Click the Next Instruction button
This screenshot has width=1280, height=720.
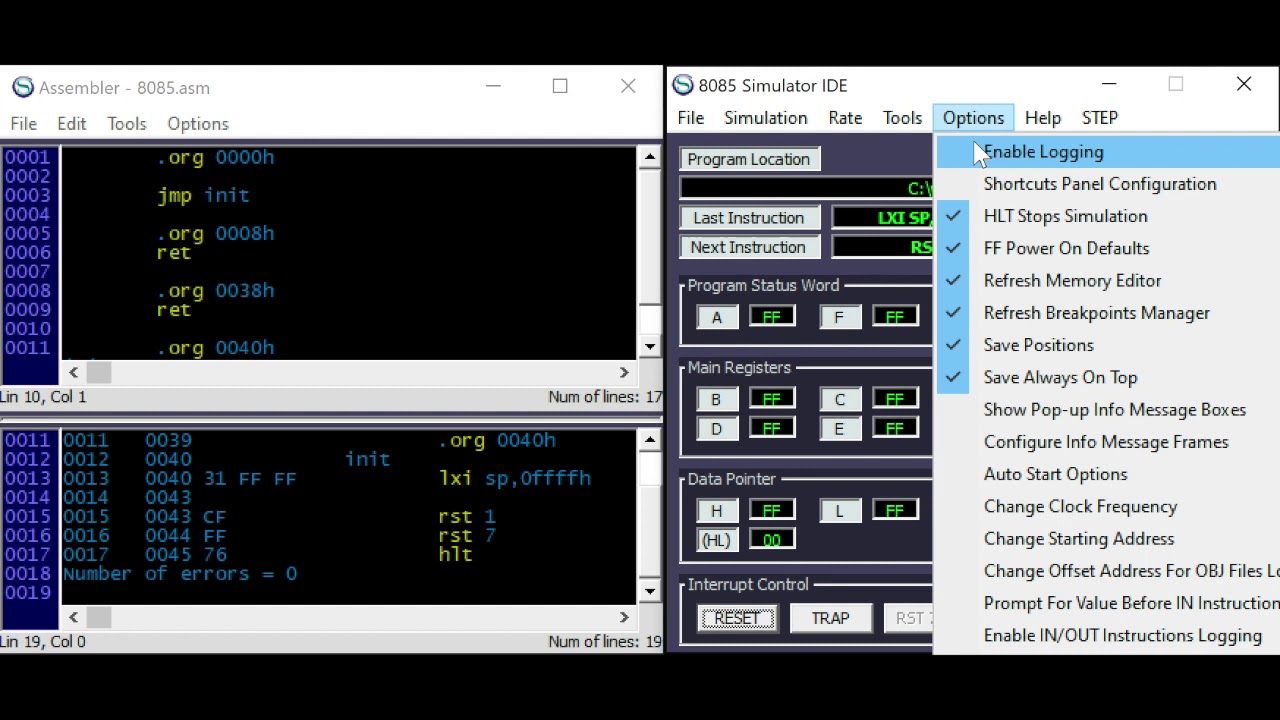(x=748, y=247)
